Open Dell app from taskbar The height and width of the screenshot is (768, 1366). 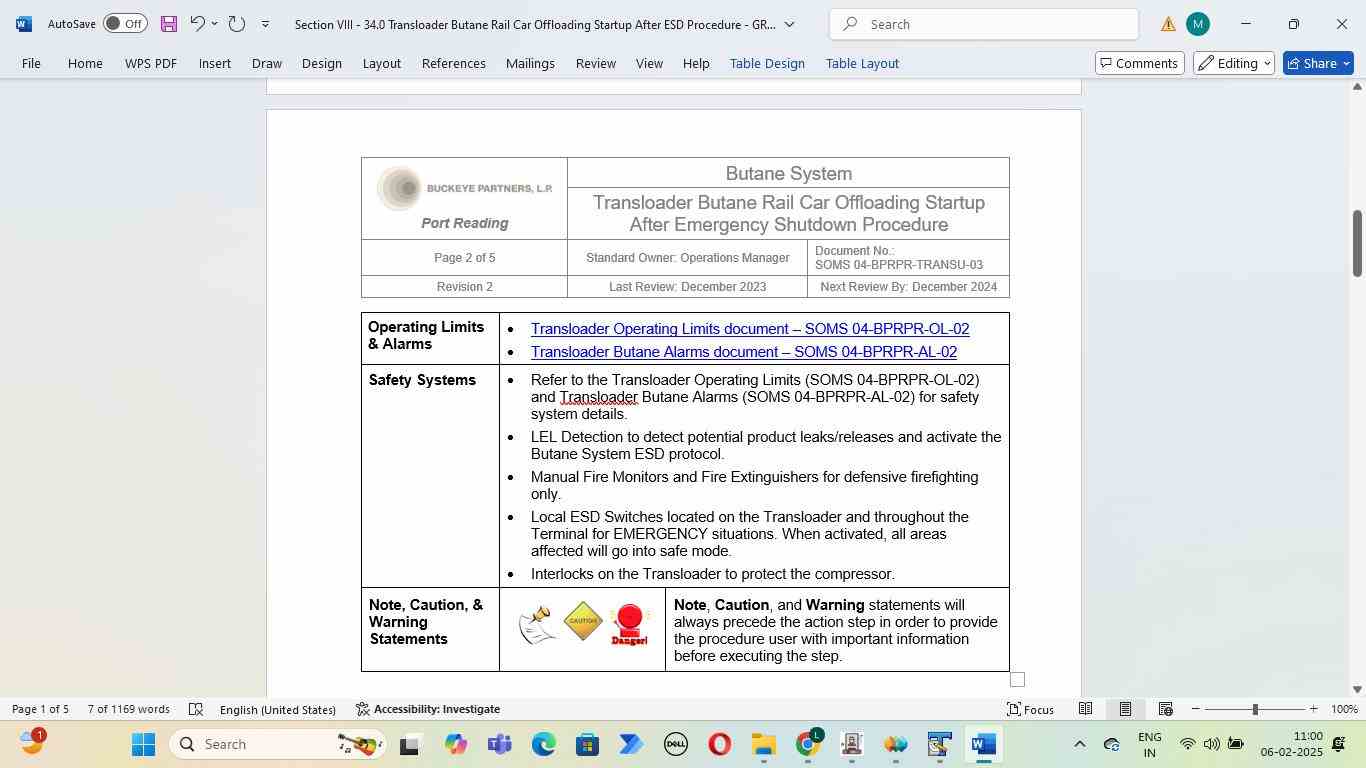pos(676,744)
